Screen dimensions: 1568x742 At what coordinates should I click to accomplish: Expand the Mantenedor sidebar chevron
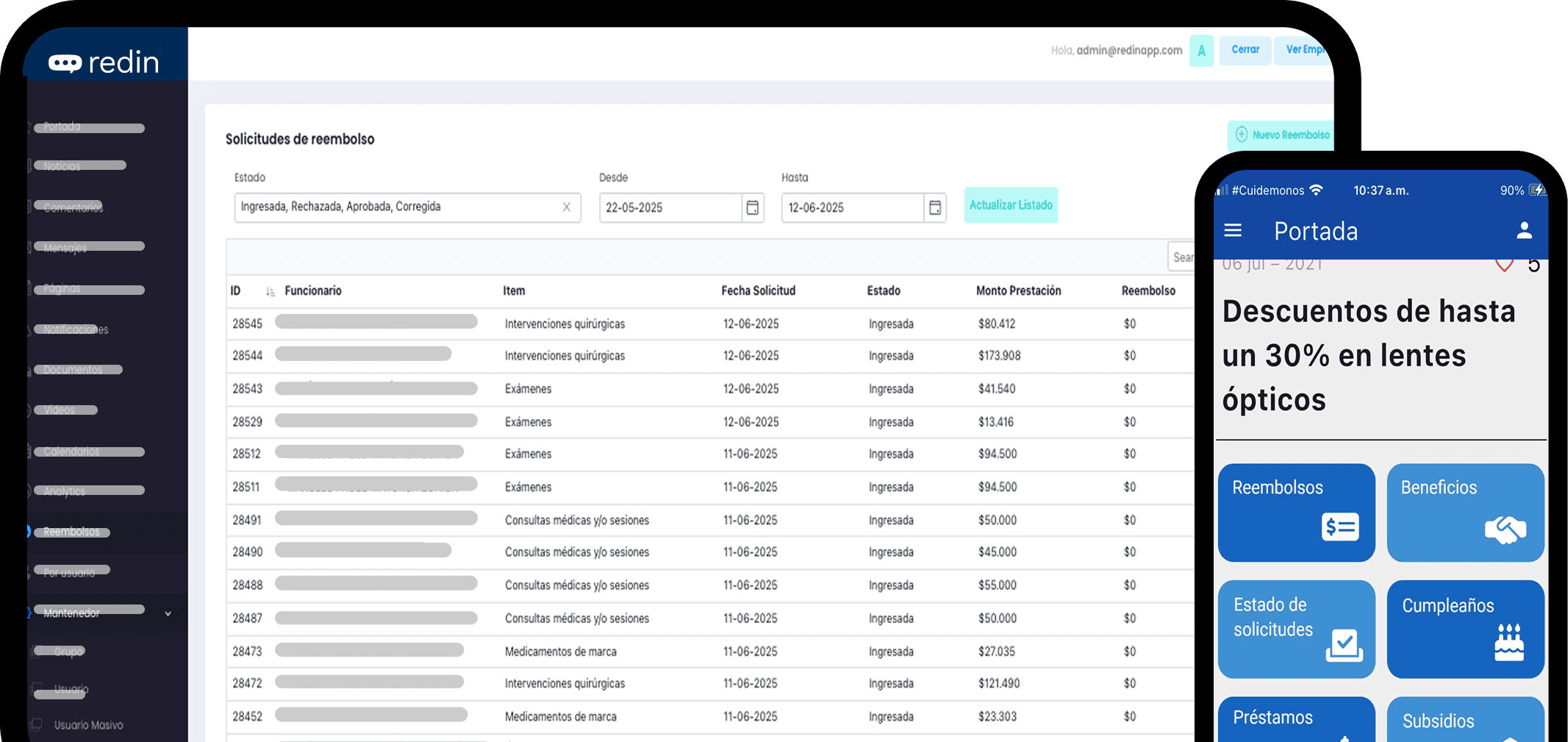pyautogui.click(x=168, y=613)
